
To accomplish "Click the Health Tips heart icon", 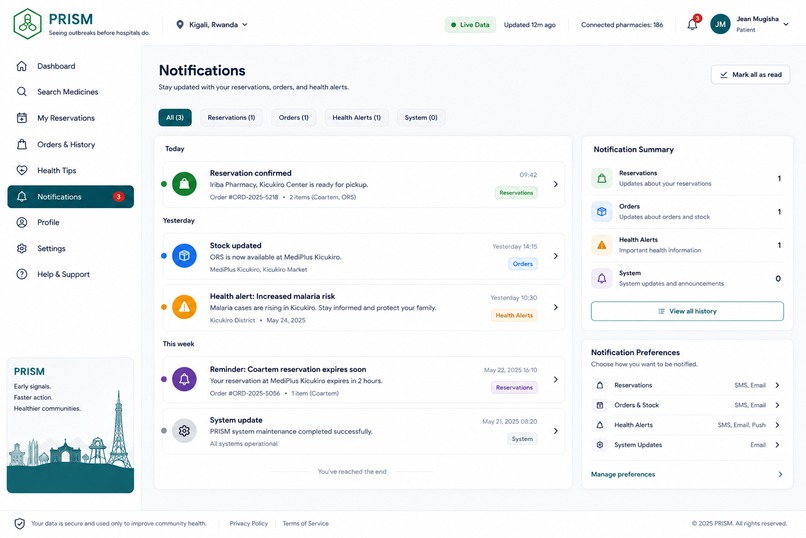I will click(22, 170).
